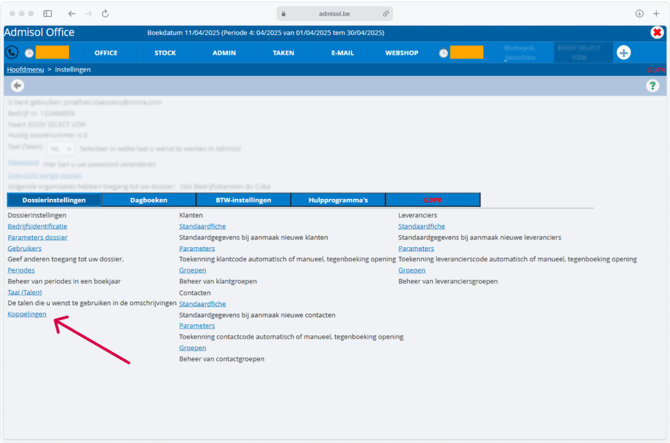Open Parameters under Leveranciers

point(416,249)
